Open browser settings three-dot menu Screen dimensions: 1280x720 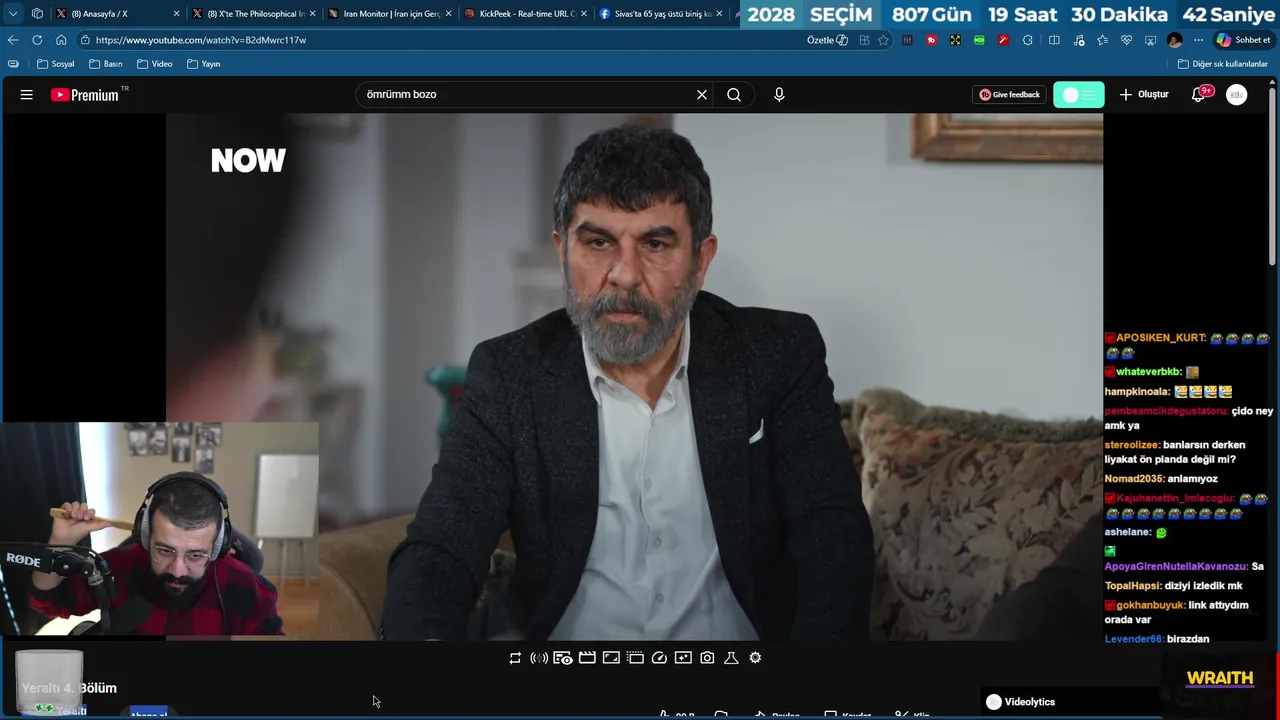click(1198, 40)
